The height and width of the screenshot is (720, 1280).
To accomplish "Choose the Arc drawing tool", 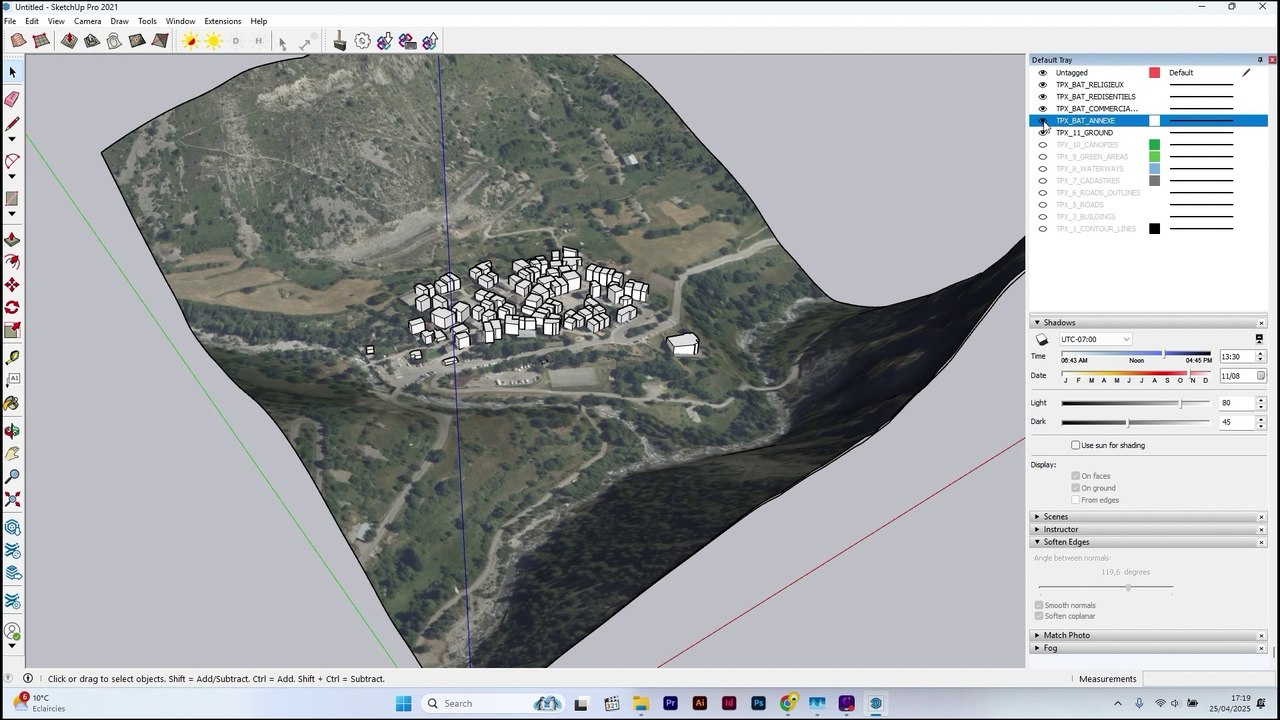I will pos(12,161).
